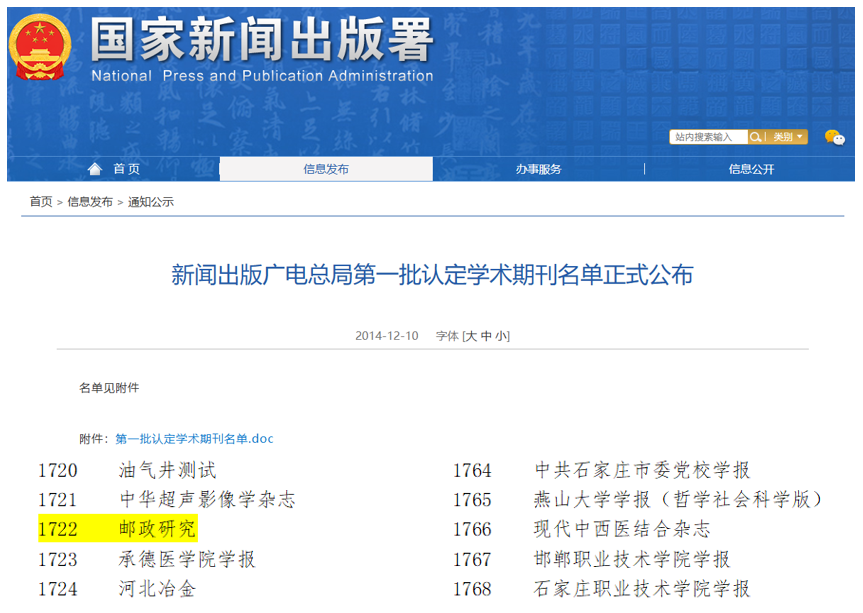Click the 国家新闻出版署 site title

coord(262,40)
